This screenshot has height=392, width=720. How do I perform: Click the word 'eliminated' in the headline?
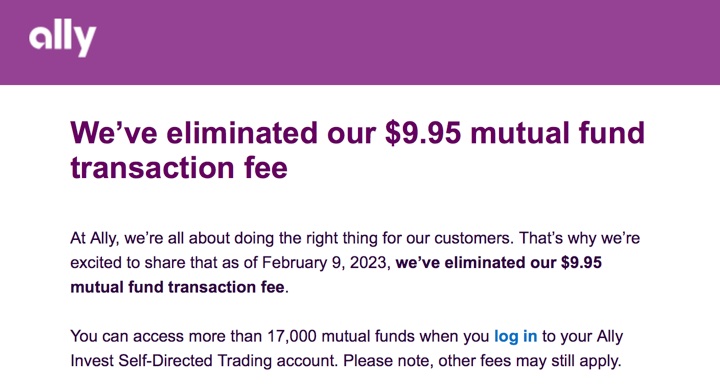(242, 133)
